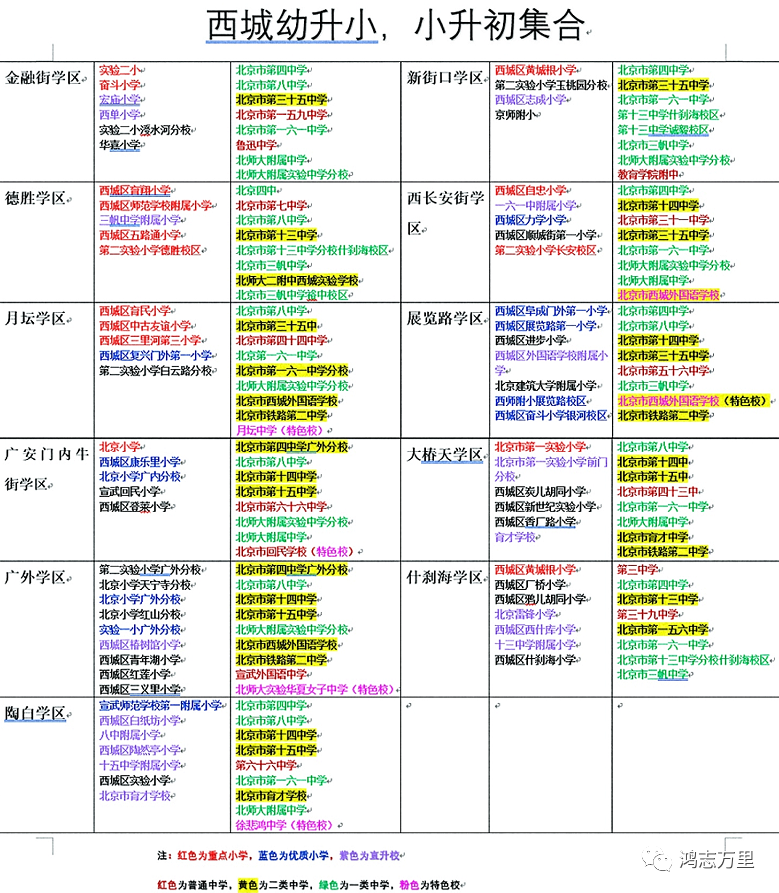Viewport: 779px width, 893px height.
Task: Click 北师大实验华夏女子中学（特色校）
Action: coord(315,689)
